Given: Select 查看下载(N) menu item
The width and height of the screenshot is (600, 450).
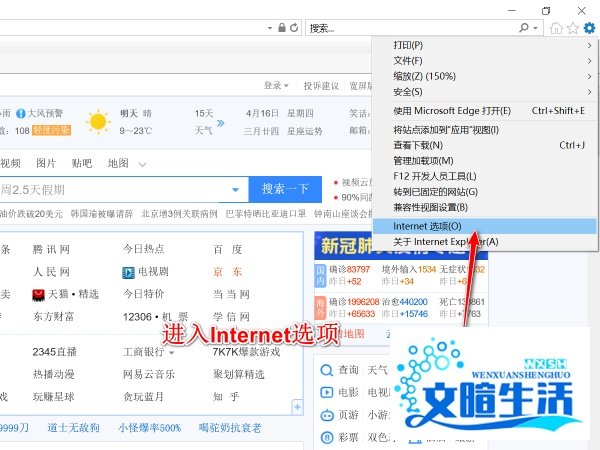Looking at the screenshot, I should (484, 145).
